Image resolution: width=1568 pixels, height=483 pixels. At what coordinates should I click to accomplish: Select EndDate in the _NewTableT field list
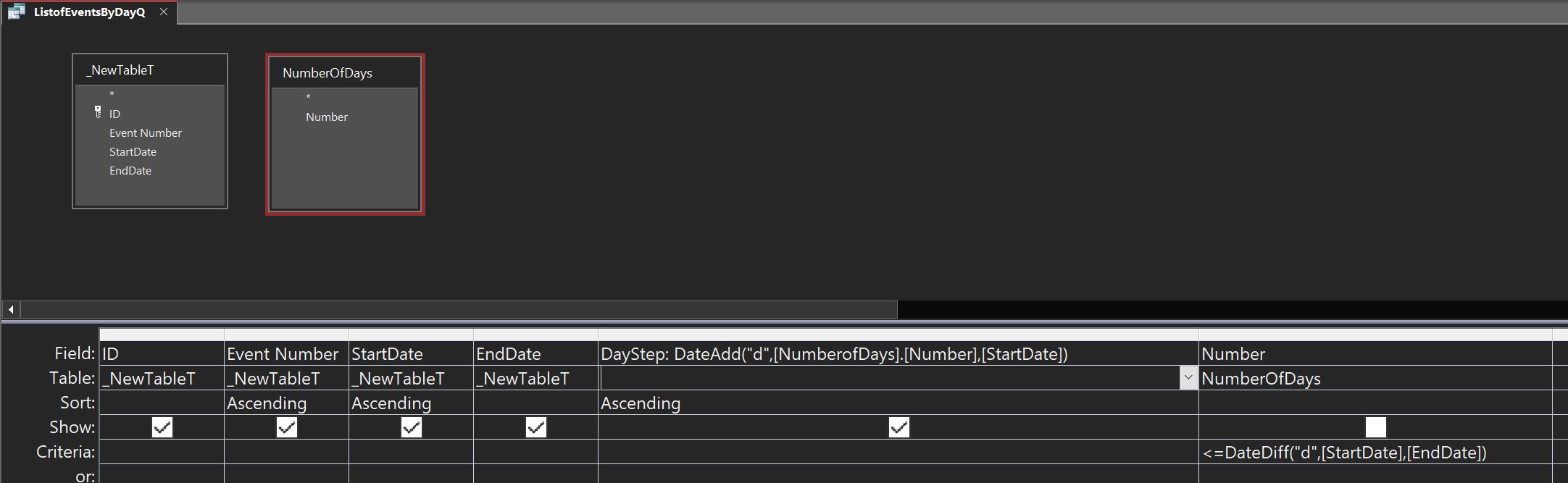pyautogui.click(x=130, y=171)
